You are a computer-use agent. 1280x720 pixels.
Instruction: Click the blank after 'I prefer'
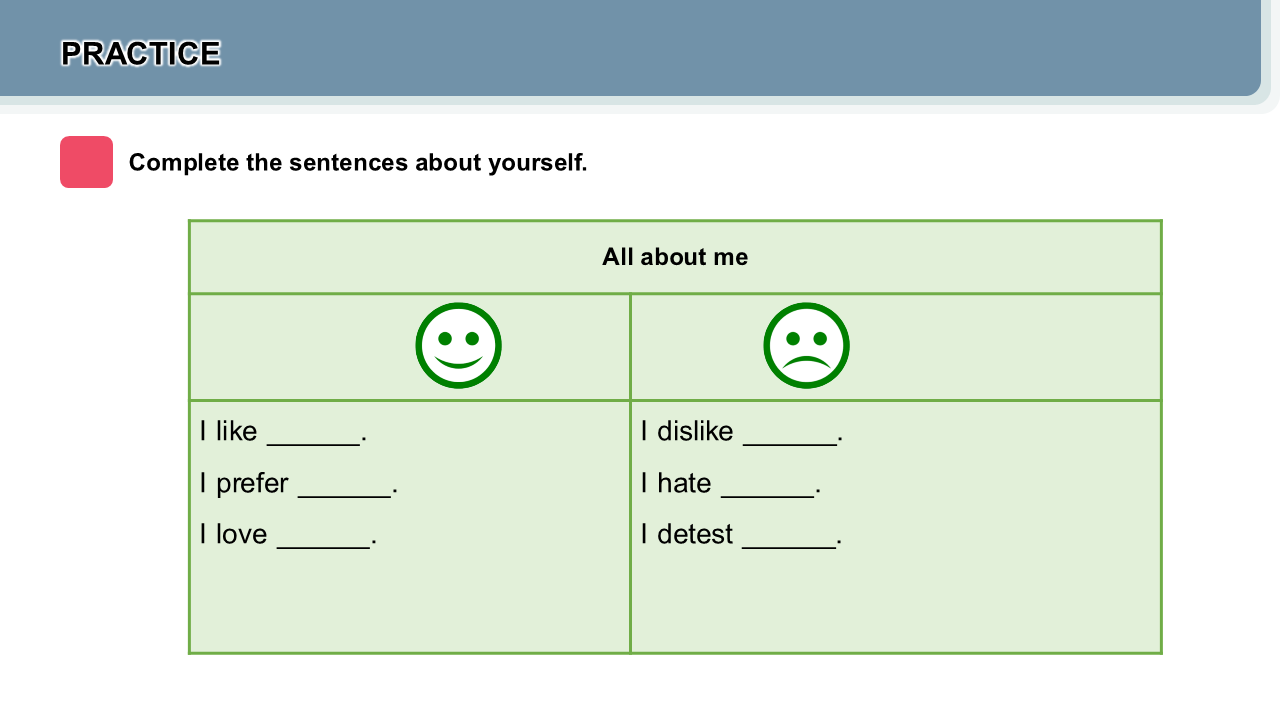pos(344,485)
